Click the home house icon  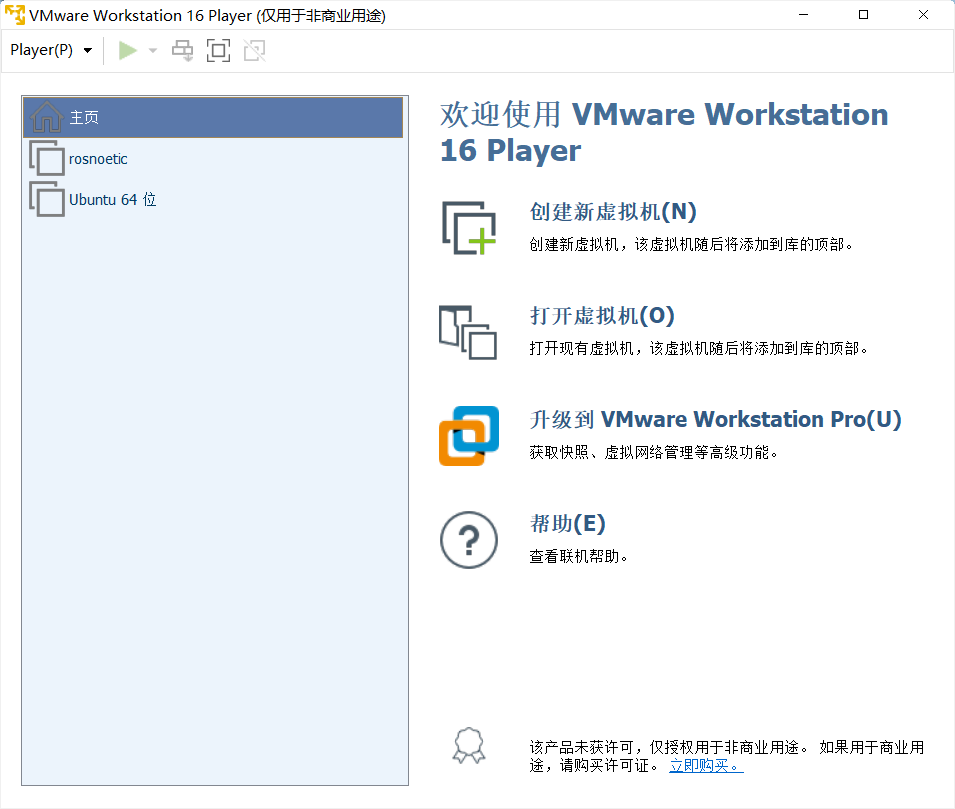47,116
